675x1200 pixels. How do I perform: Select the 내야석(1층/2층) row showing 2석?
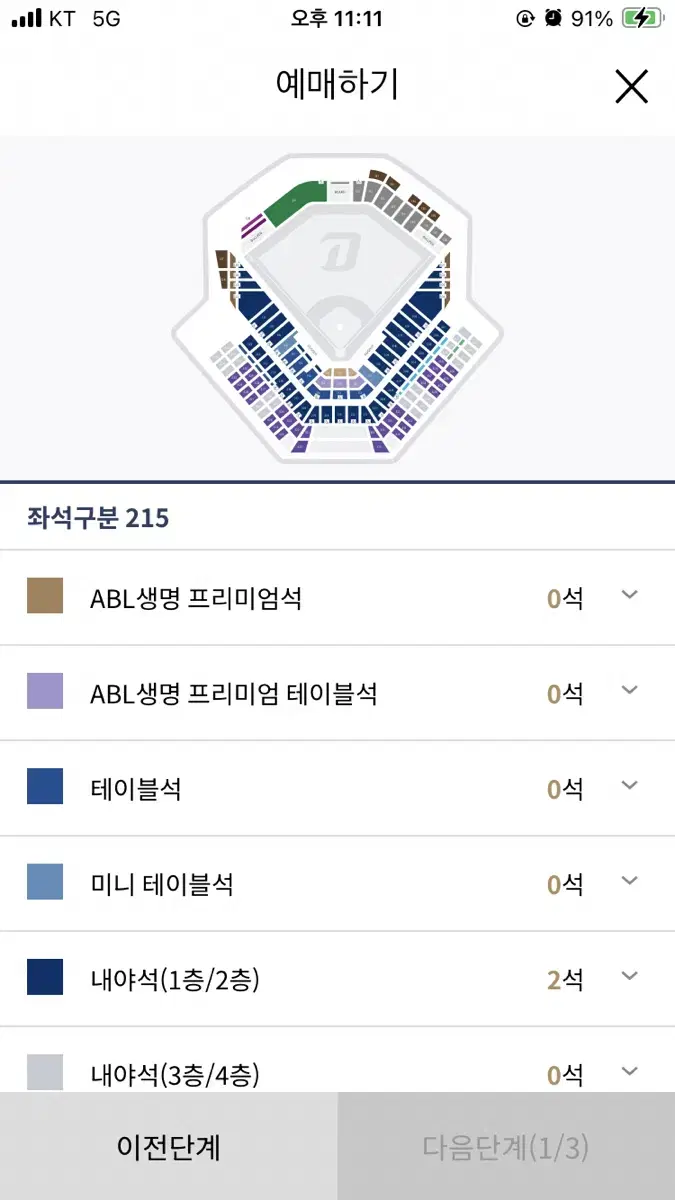[337, 979]
